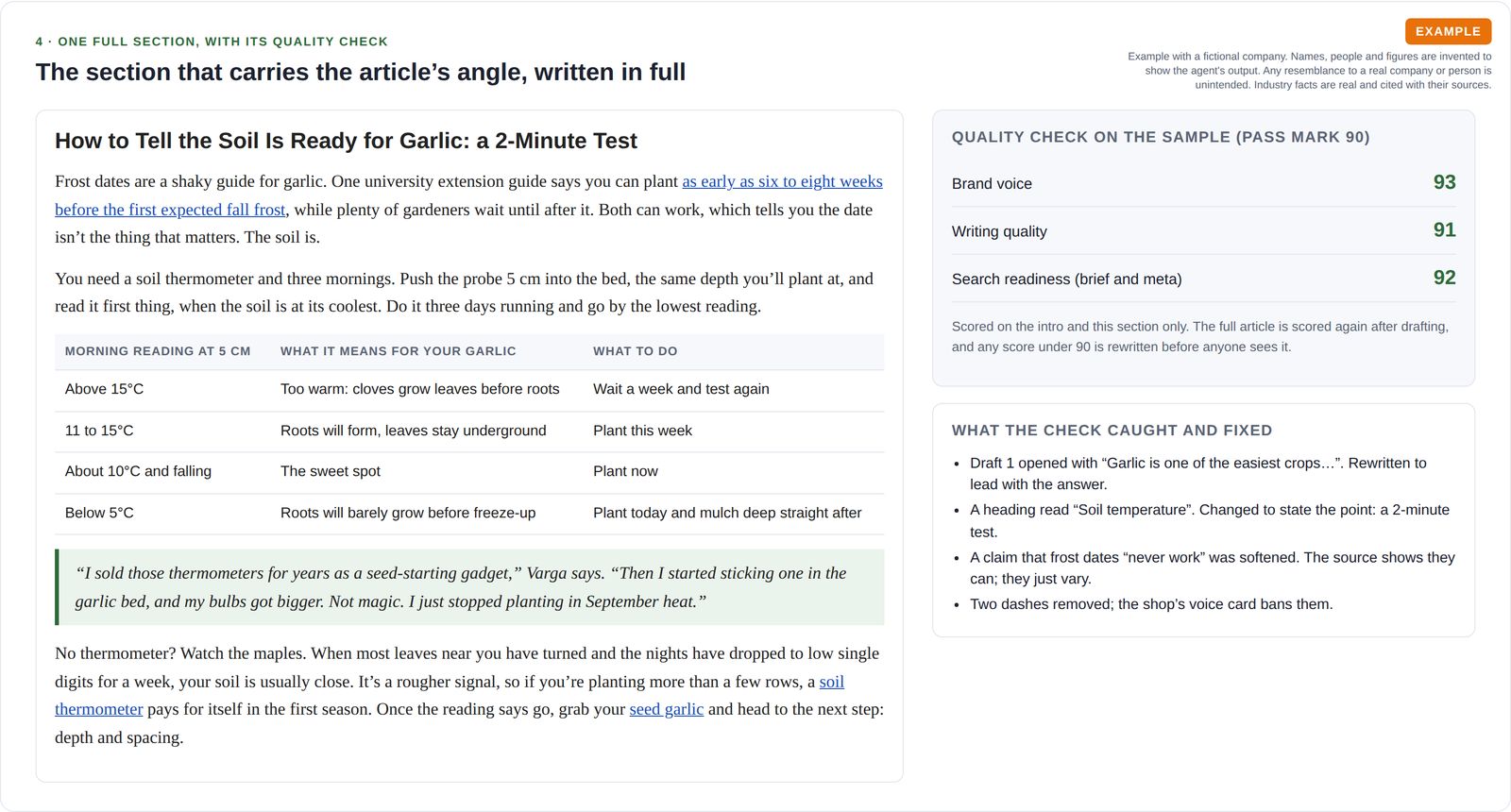Click the Varga quote about thermometers
The width and height of the screenshot is (1511, 812).
[470, 587]
